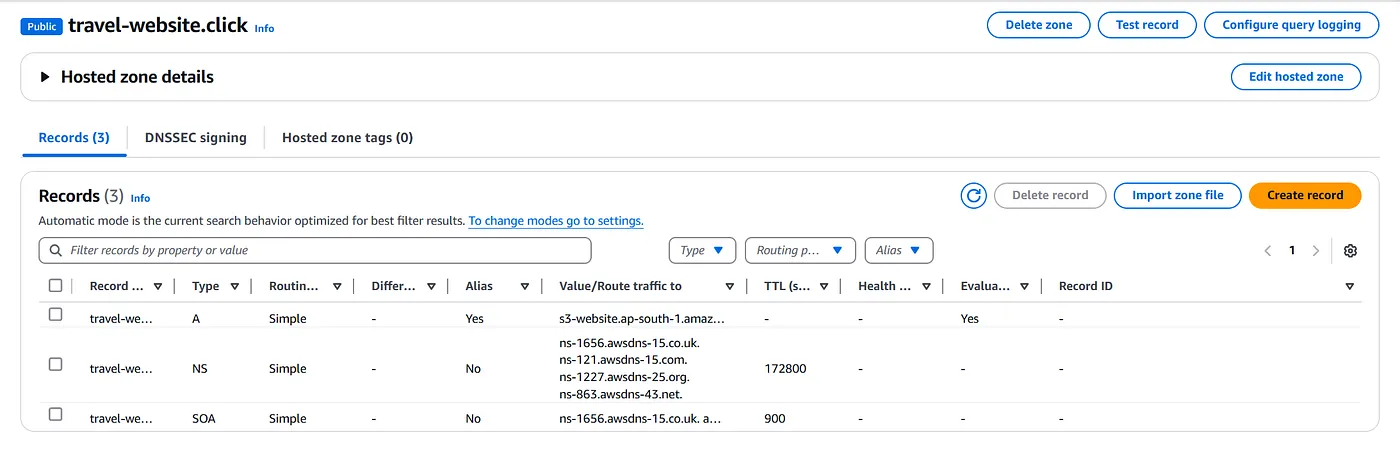The image size is (1400, 456).
Task: Switch to Hosted zone tags tab
Action: [x=347, y=138]
